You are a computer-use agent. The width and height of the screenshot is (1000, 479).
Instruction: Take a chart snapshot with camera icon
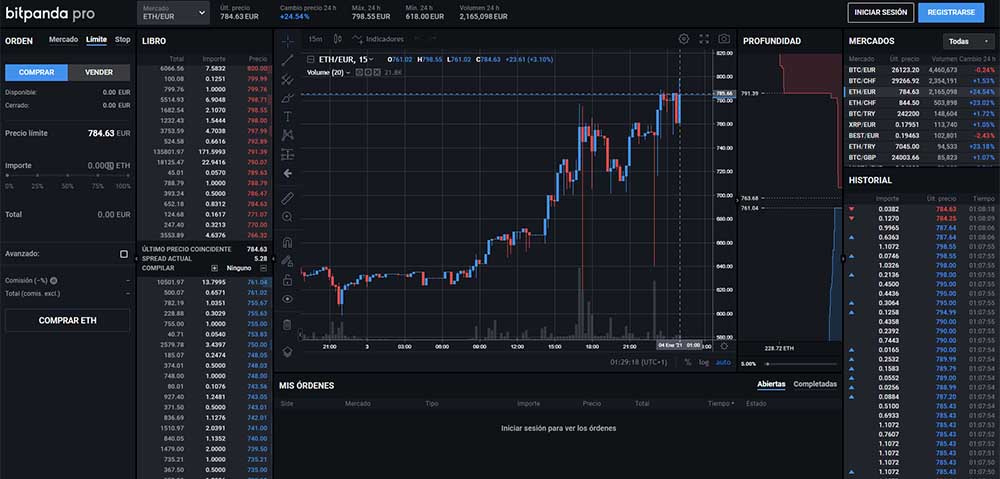724,39
